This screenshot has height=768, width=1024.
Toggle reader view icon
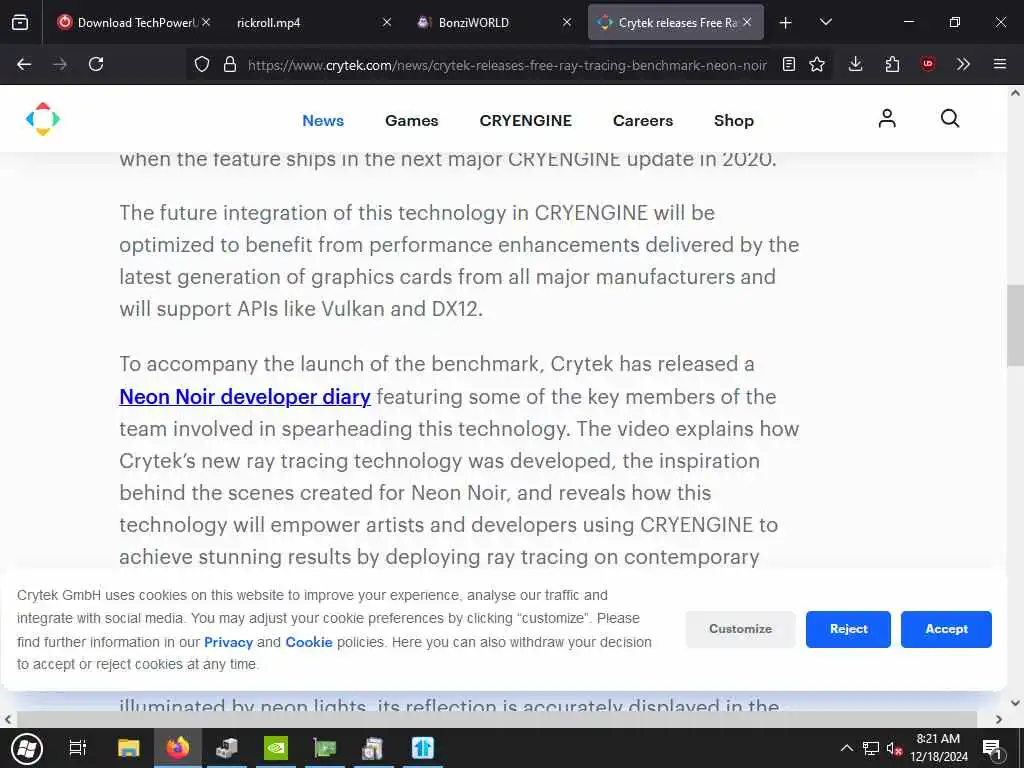789,64
